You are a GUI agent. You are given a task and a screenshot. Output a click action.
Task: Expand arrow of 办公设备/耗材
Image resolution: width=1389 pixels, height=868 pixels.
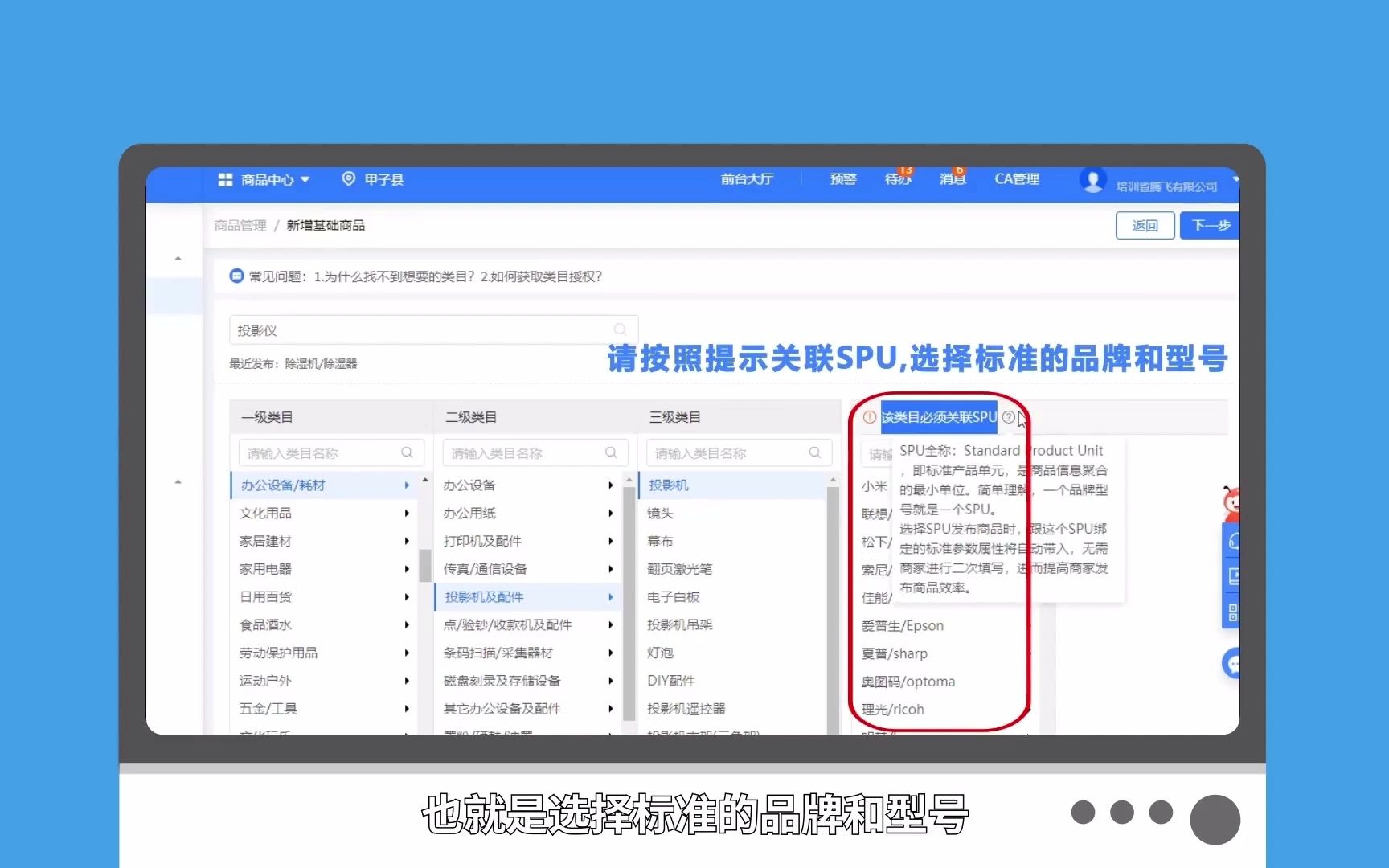[x=407, y=485]
